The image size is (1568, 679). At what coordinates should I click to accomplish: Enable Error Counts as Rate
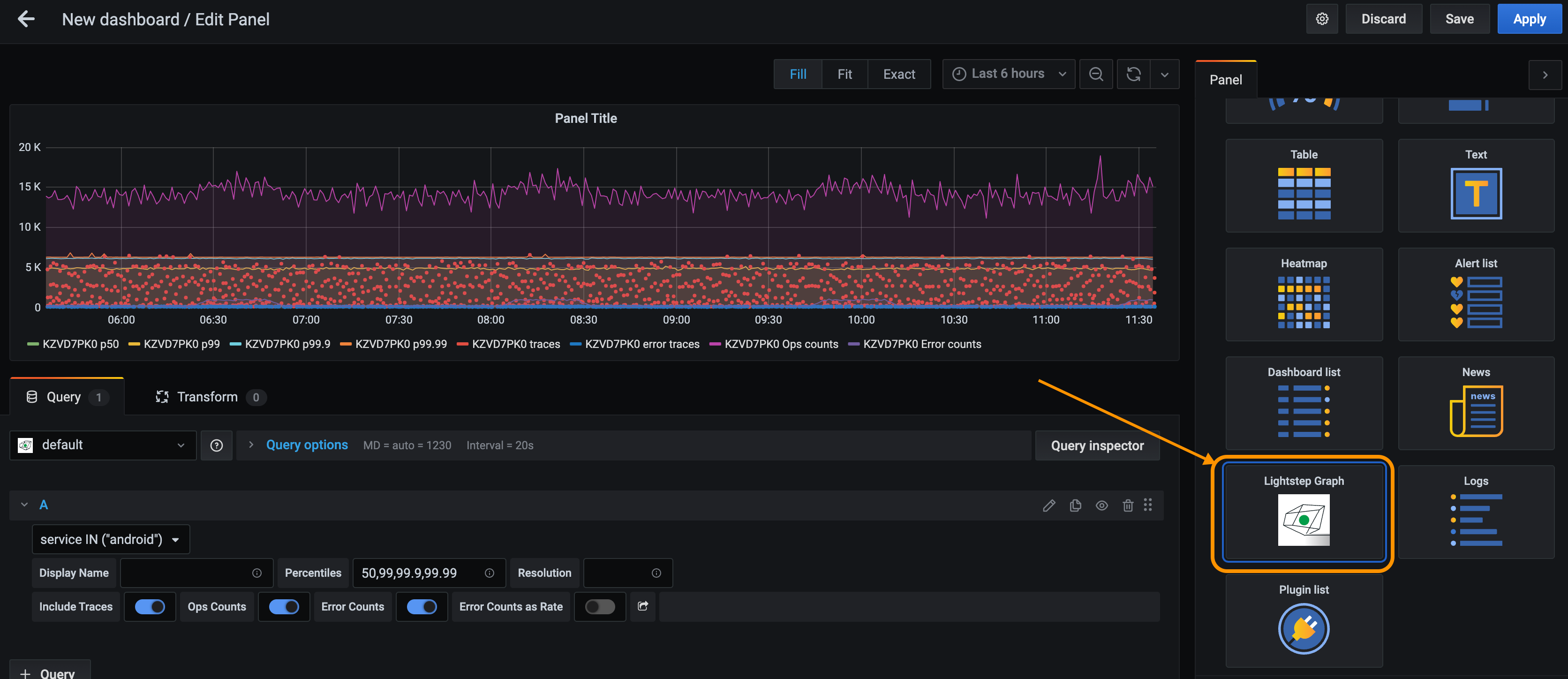(600, 606)
